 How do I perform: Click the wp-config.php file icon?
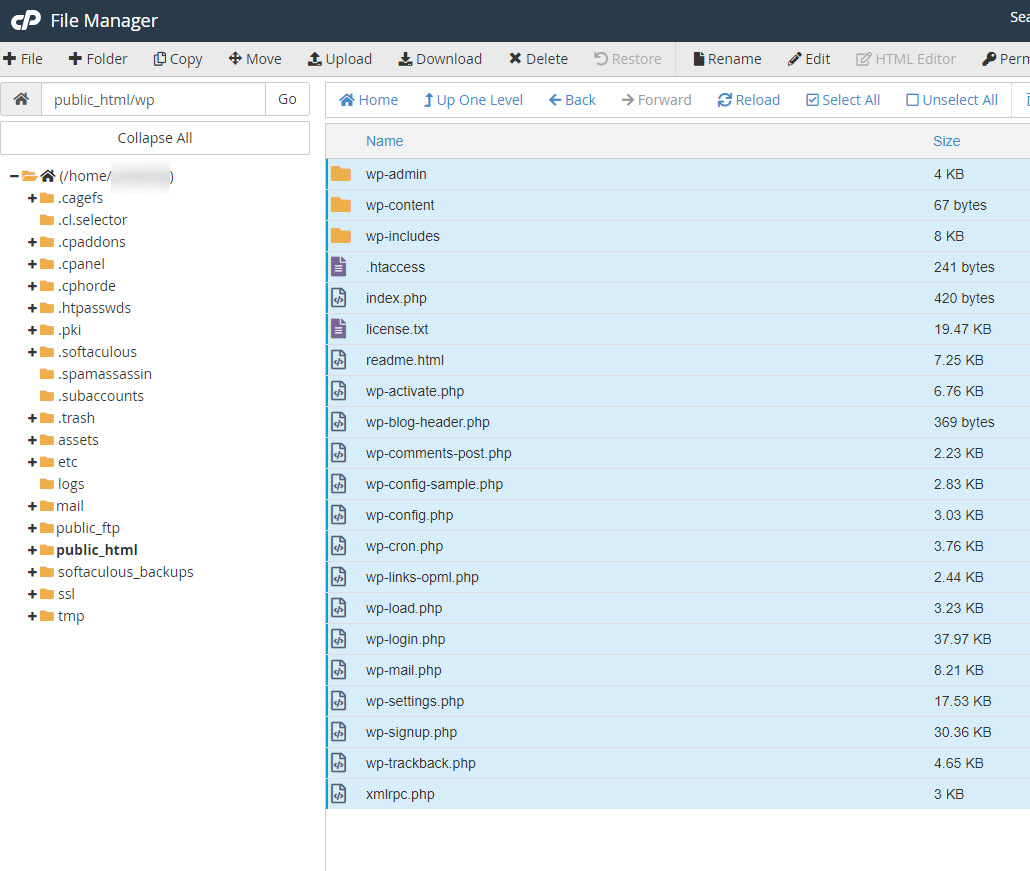[x=339, y=515]
